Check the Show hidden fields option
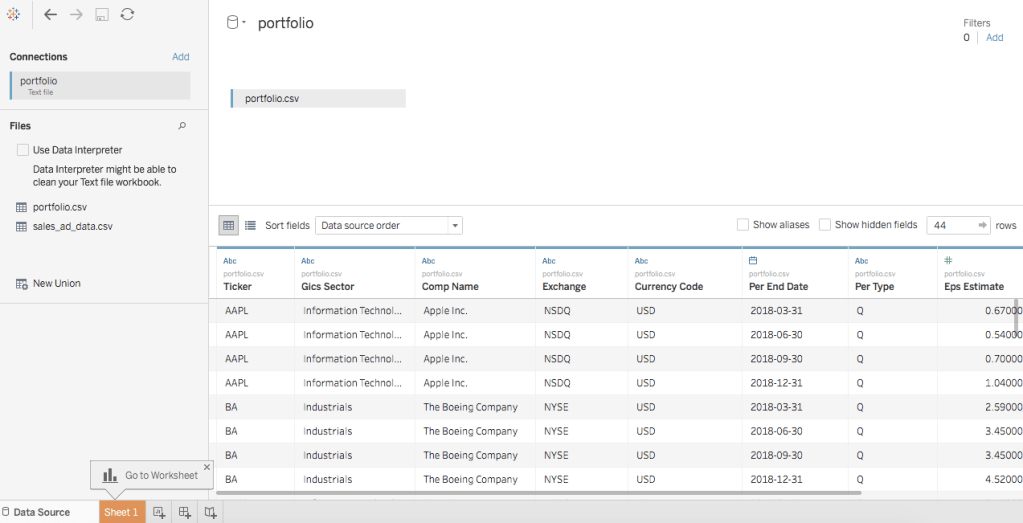This screenshot has width=1023, height=523. (x=824, y=225)
